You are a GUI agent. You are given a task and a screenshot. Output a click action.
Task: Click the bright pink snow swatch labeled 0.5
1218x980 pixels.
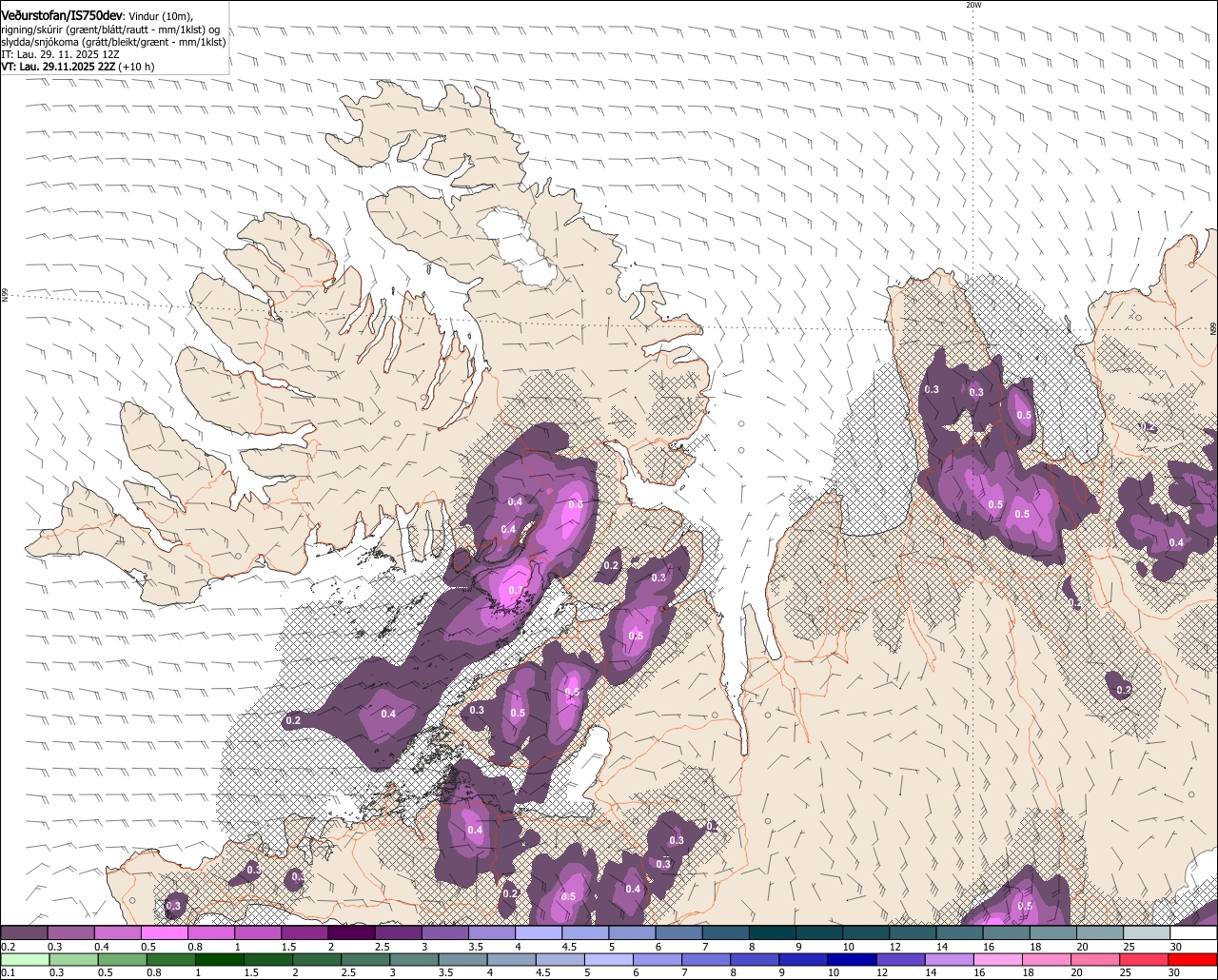coord(164,932)
